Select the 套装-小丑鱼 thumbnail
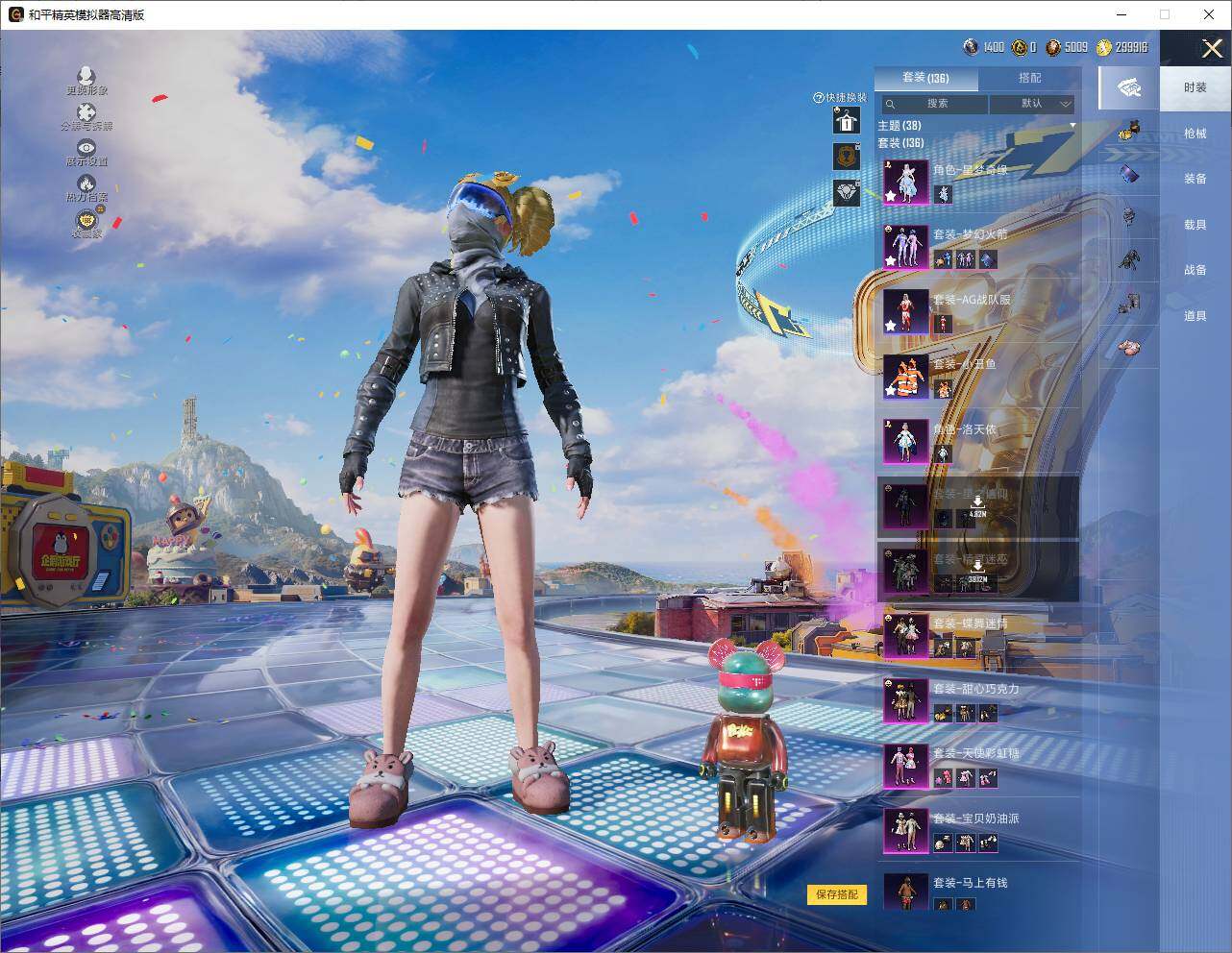 pyautogui.click(x=905, y=377)
